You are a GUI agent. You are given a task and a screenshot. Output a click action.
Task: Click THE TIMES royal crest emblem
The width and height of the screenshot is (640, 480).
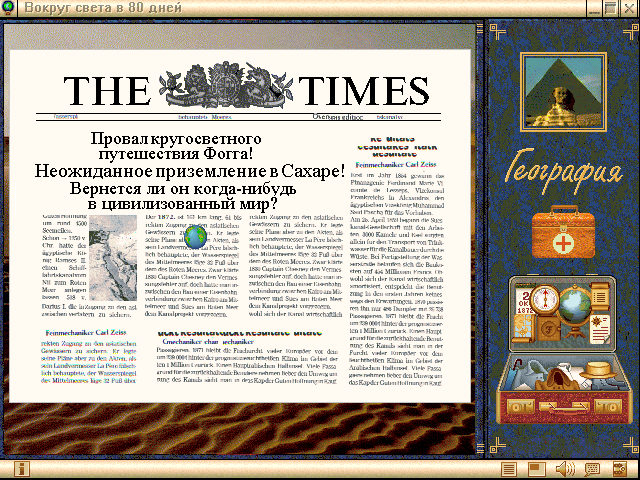226,85
